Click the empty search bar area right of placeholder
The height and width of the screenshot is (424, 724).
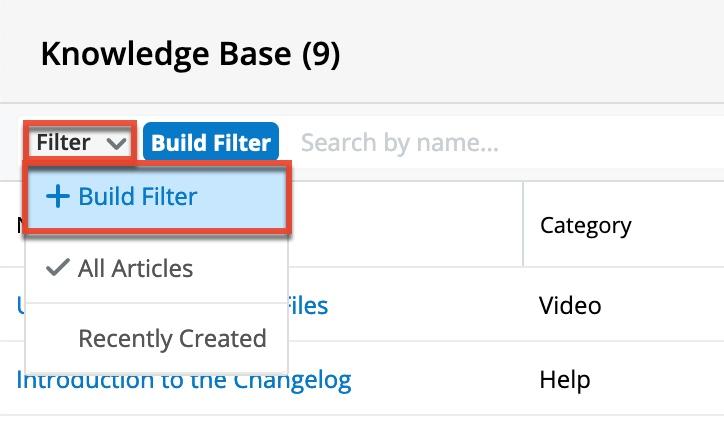(620, 143)
